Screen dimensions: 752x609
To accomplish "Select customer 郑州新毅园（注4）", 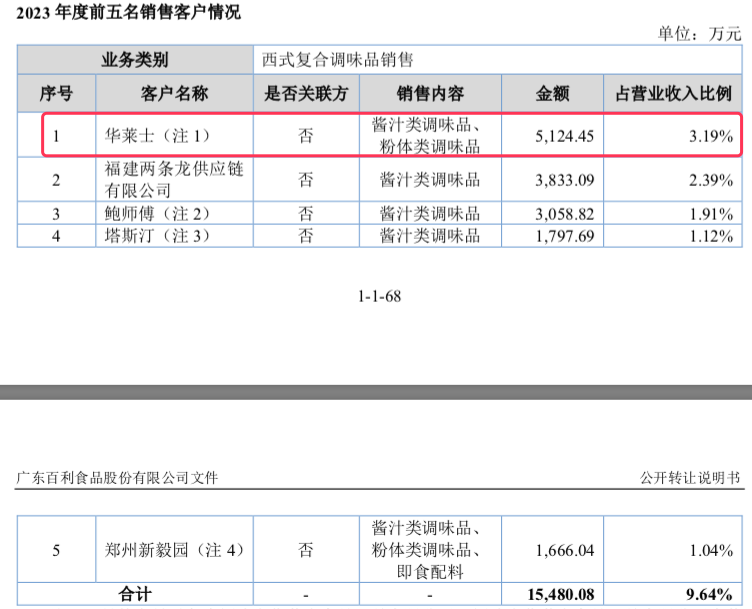I will pos(175,550).
